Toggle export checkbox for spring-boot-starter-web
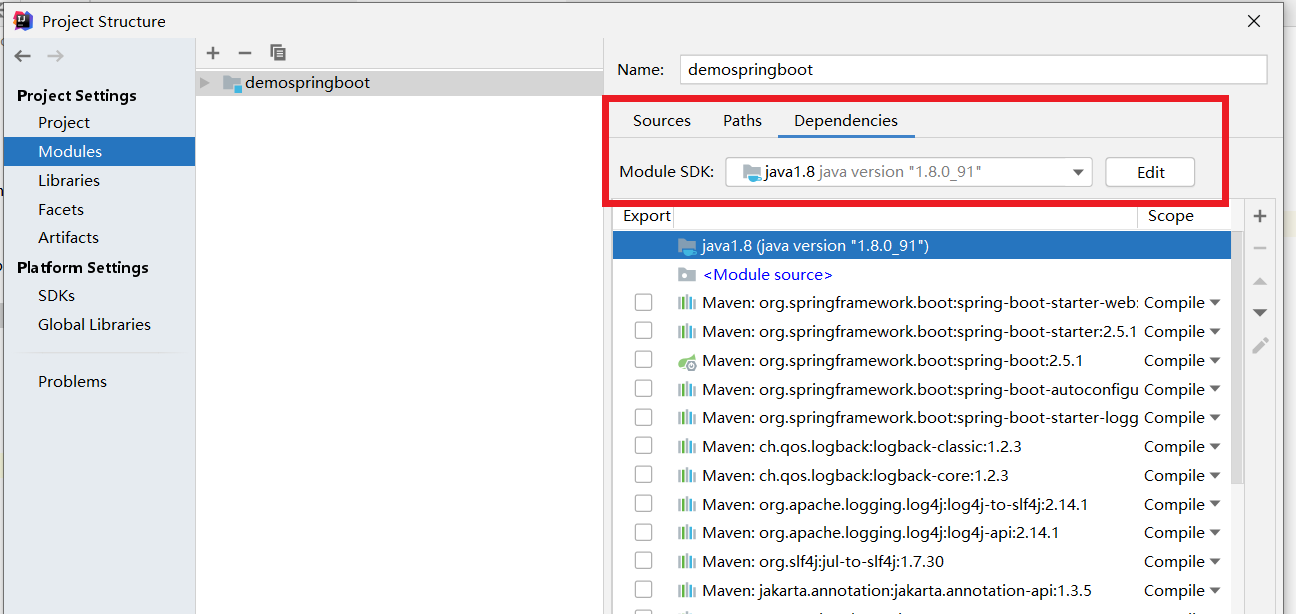The width and height of the screenshot is (1296, 614). 643,302
